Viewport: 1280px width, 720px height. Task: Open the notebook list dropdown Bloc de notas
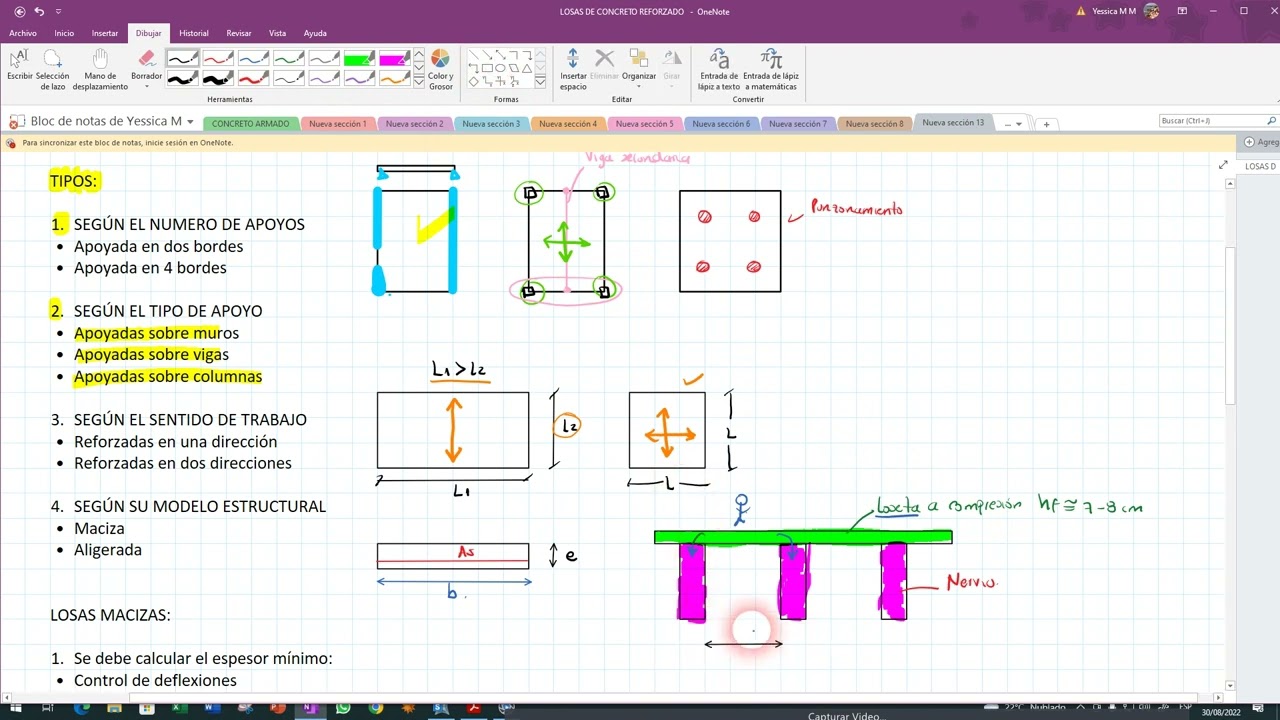click(x=190, y=122)
